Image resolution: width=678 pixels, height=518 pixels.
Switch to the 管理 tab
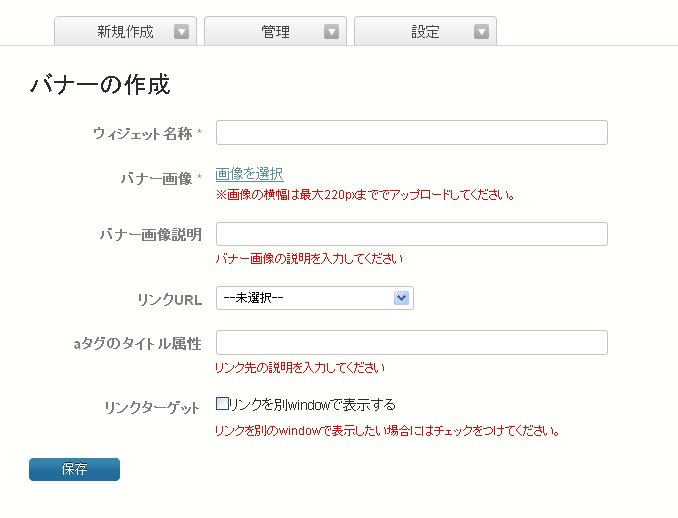(275, 31)
